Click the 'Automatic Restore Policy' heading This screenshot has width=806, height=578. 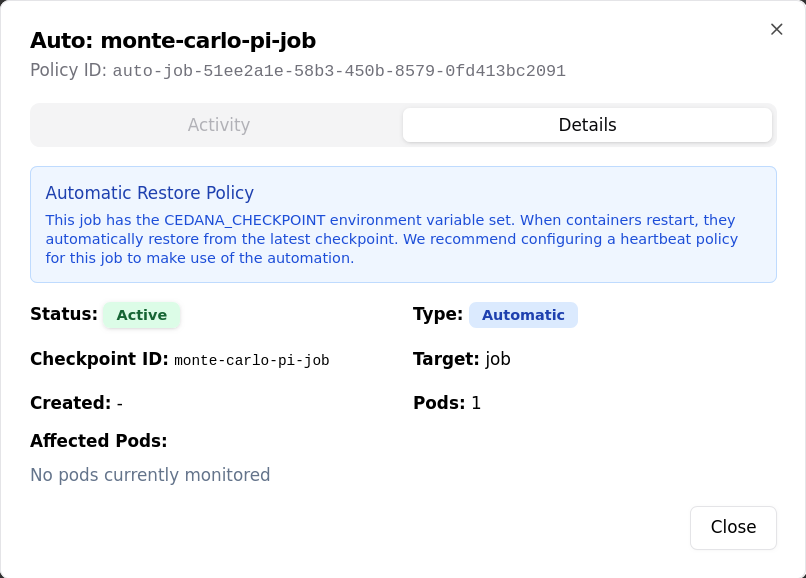click(x=150, y=193)
